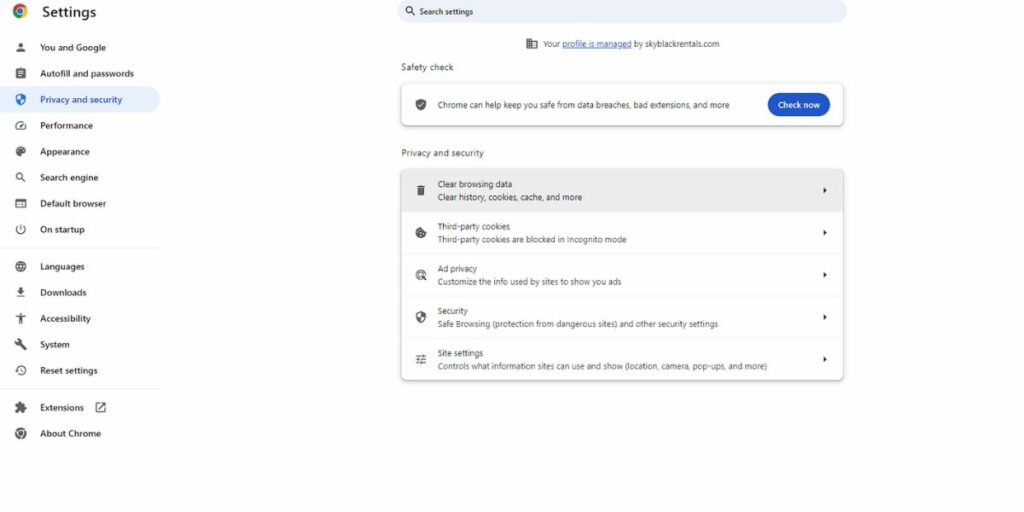Click the Extensions puzzle piece icon
Viewport: 1024px width, 512px height.
21,408
